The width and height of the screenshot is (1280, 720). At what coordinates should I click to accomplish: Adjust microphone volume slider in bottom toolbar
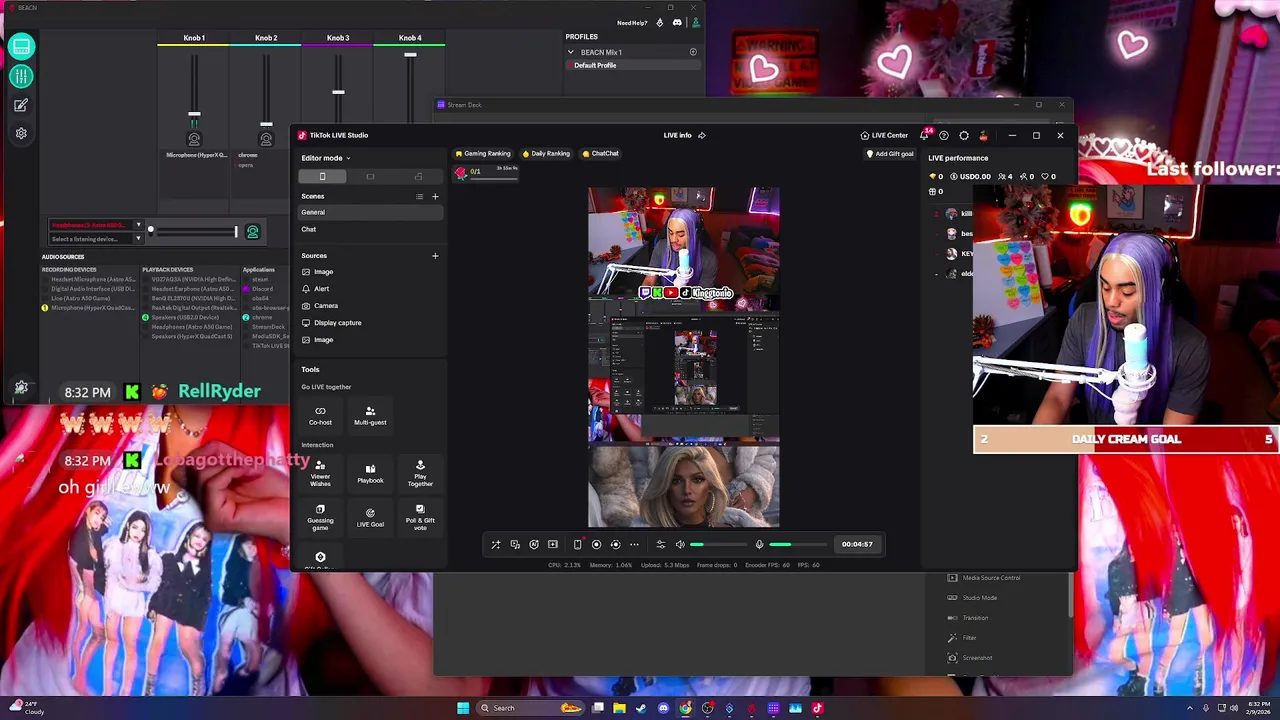[x=797, y=544]
